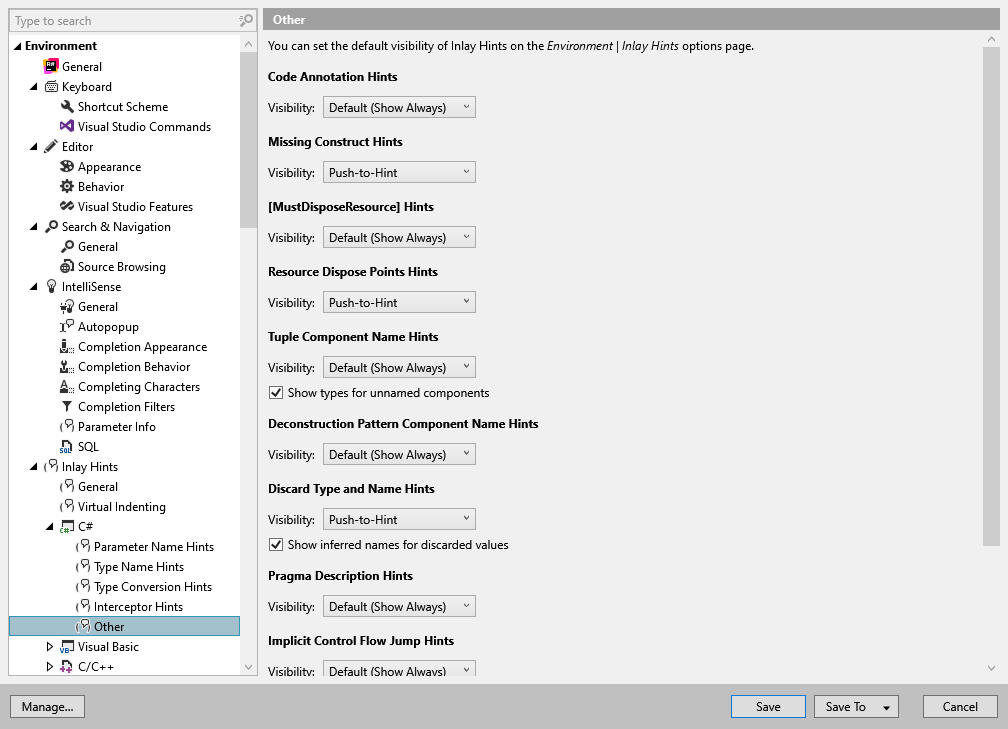
Task: Click the Inlay Hints icon
Action: coord(51,467)
